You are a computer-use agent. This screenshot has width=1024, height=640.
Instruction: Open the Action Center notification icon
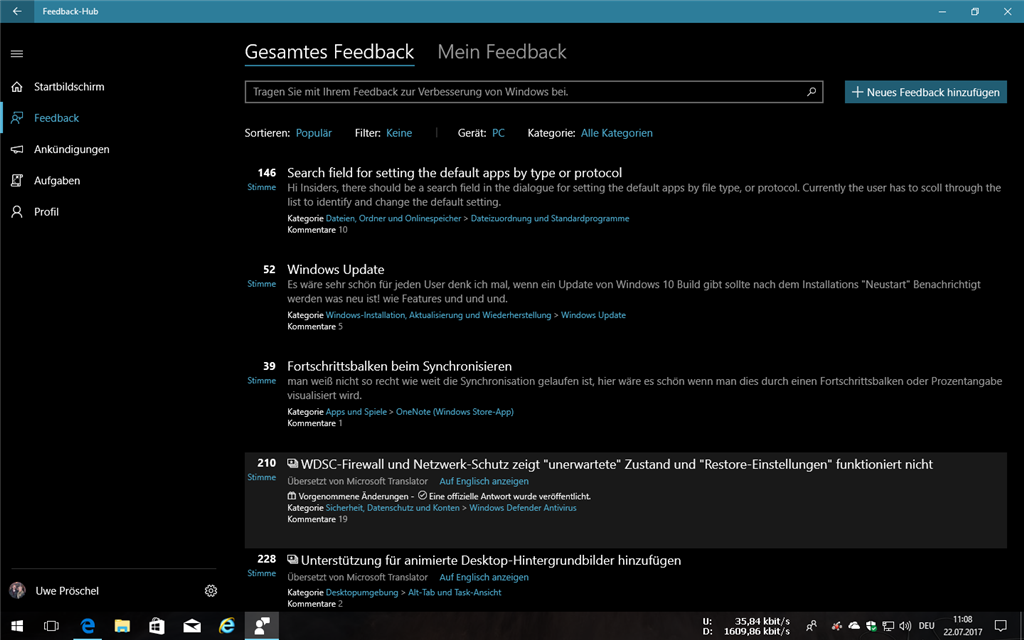click(x=1000, y=626)
